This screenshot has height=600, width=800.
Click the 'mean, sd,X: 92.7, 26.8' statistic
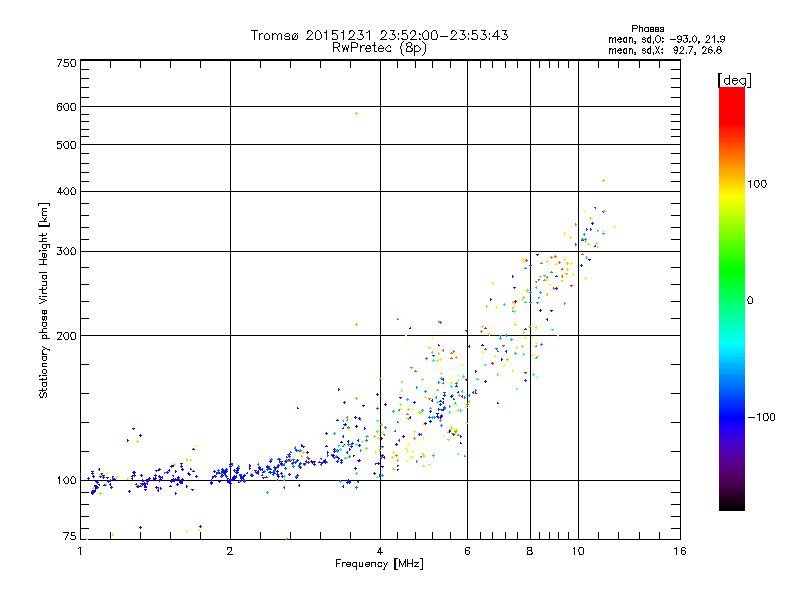665,50
